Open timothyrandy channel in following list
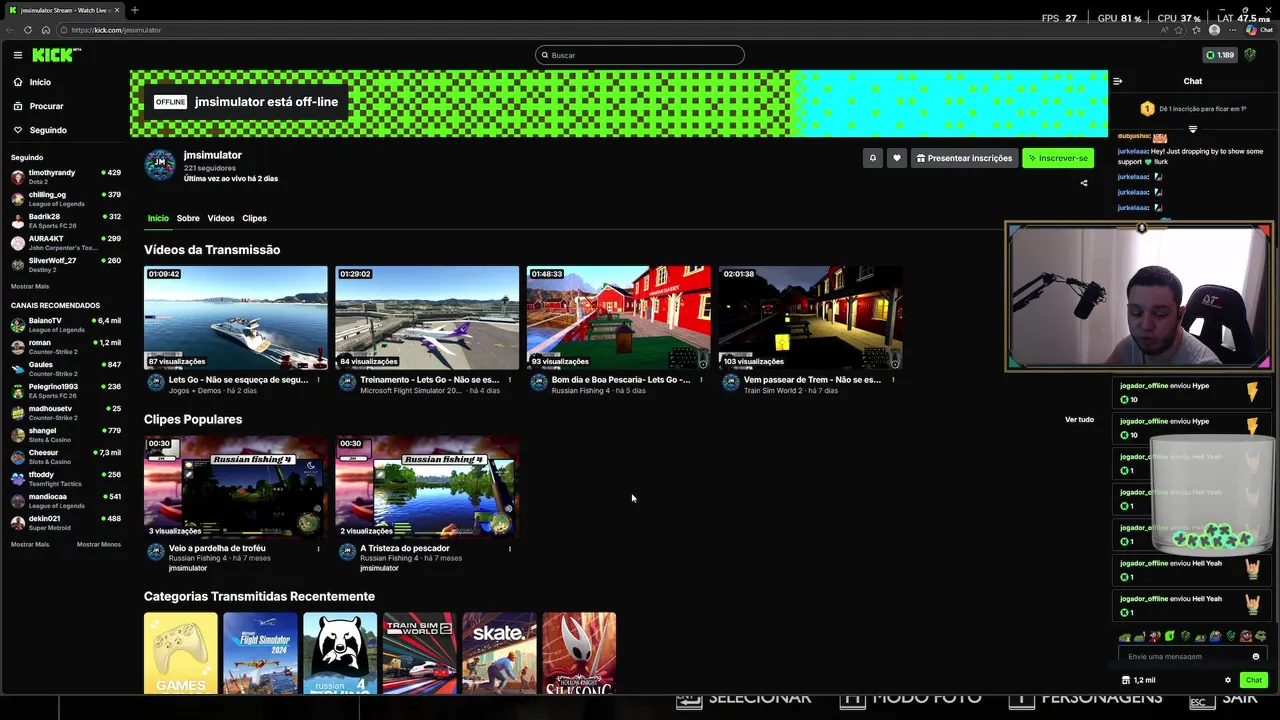 66,177
